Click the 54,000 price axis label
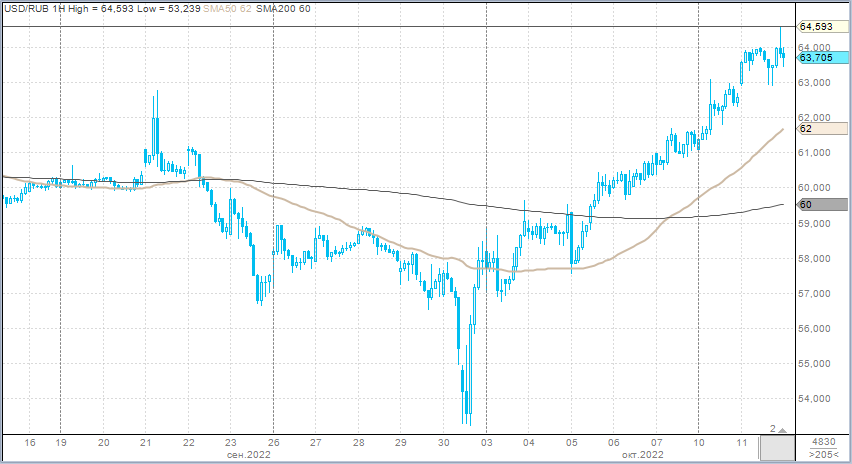852x464 pixels. click(816, 399)
